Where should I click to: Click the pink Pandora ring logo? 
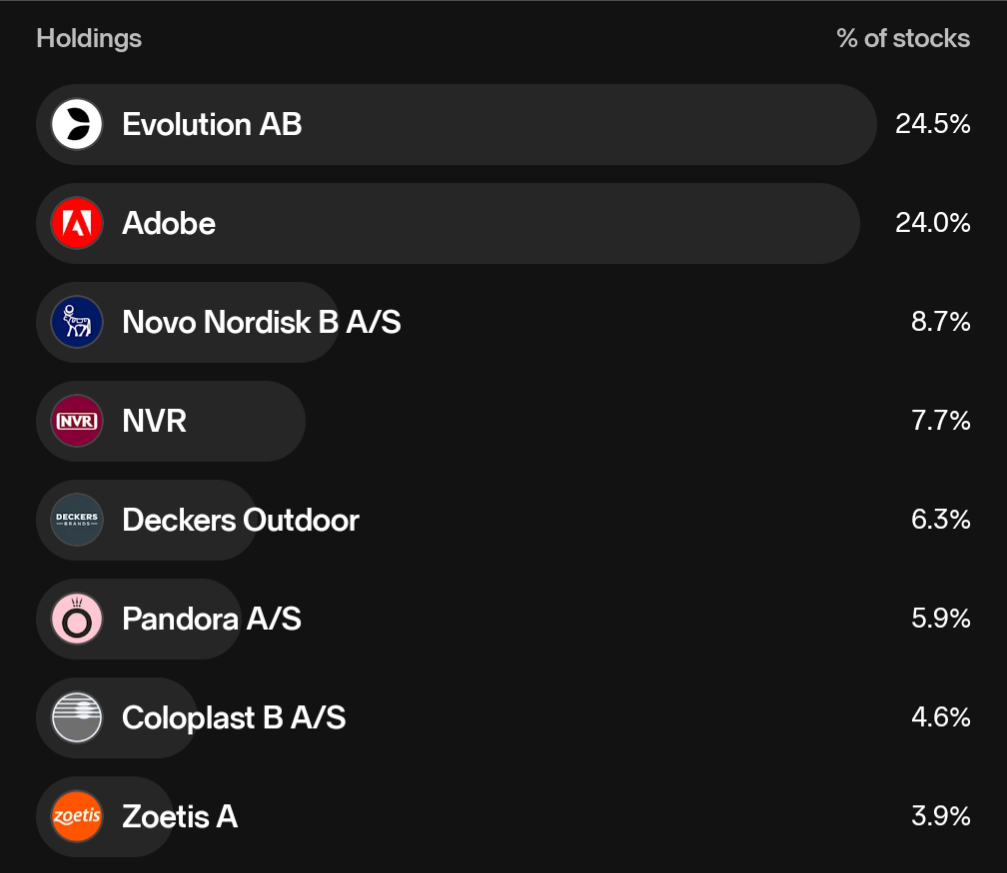76,619
